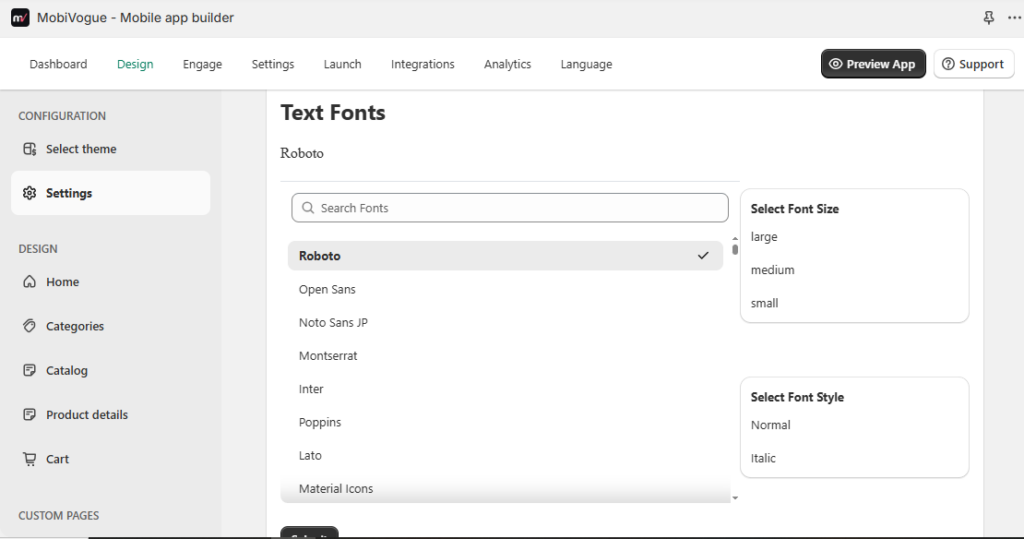Pick the Poppins font
This screenshot has height=539, width=1024.
tap(505, 422)
